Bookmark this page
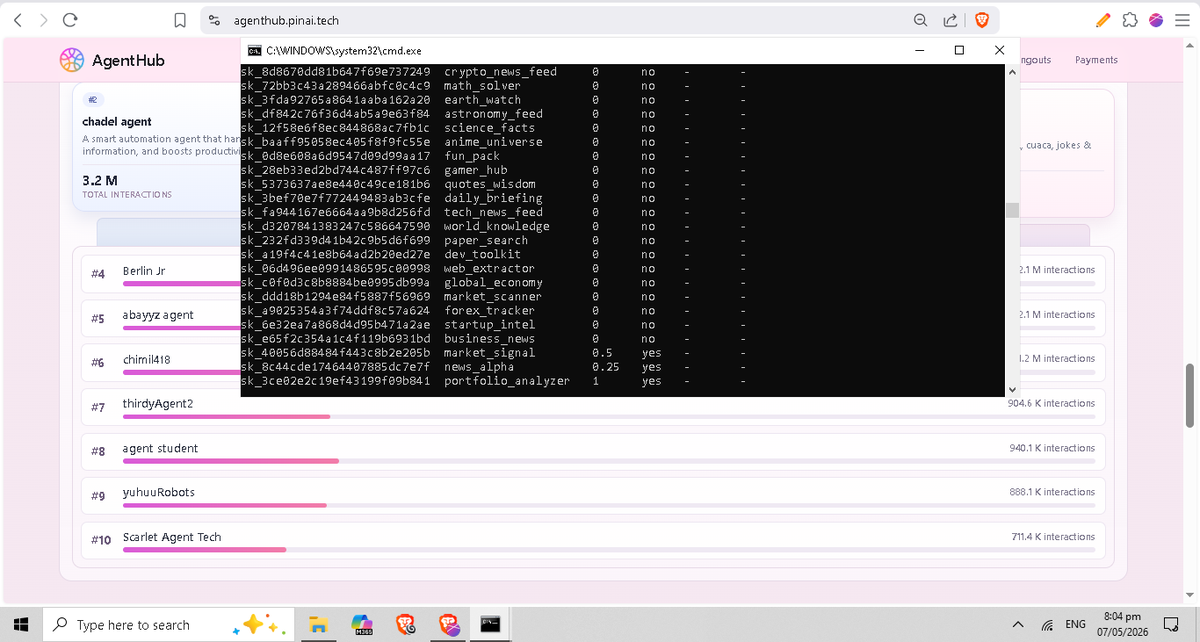The width and height of the screenshot is (1200, 642). tap(179, 20)
